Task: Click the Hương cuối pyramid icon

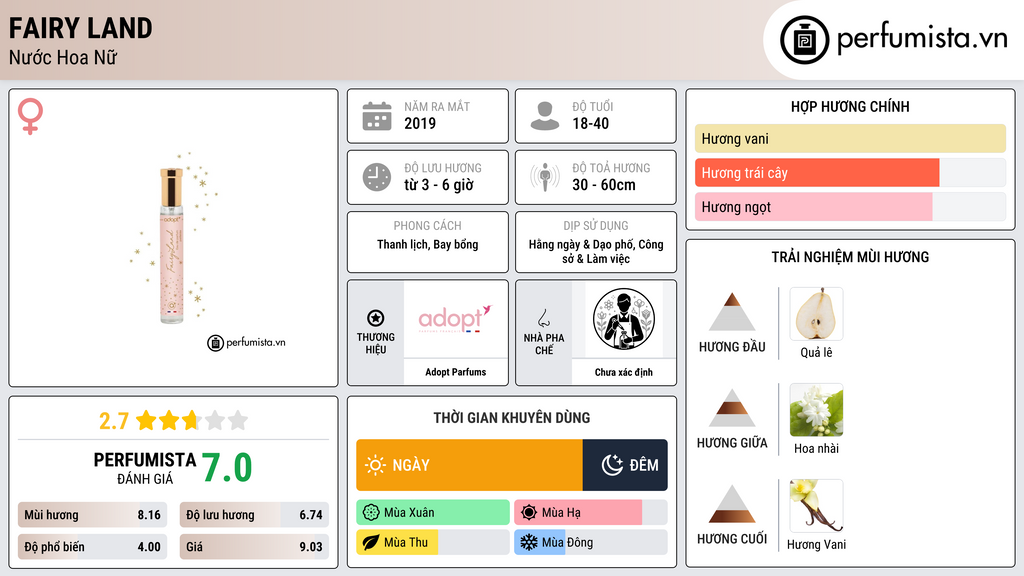Action: [732, 504]
